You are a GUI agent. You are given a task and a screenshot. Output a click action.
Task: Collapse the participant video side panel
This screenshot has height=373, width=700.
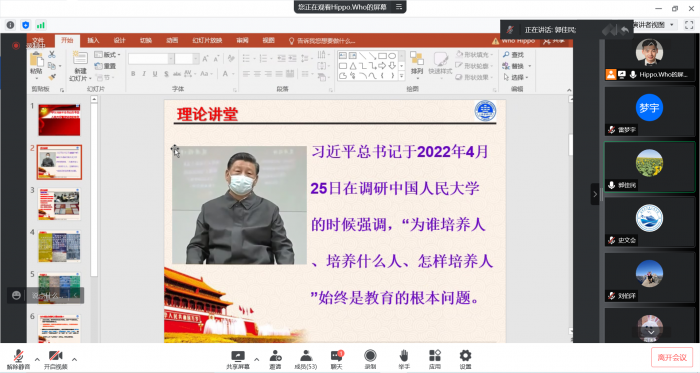click(595, 194)
